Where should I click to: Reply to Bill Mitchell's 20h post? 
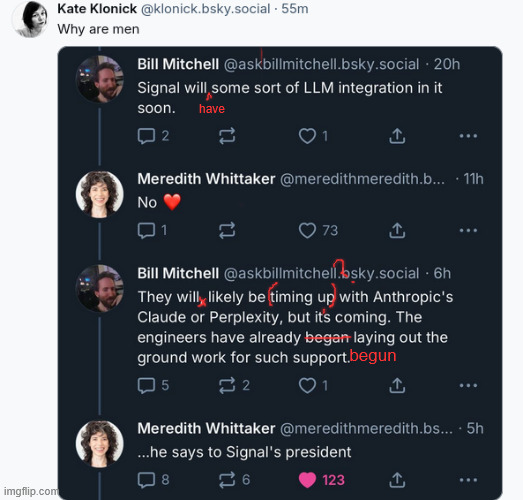[x=153, y=136]
